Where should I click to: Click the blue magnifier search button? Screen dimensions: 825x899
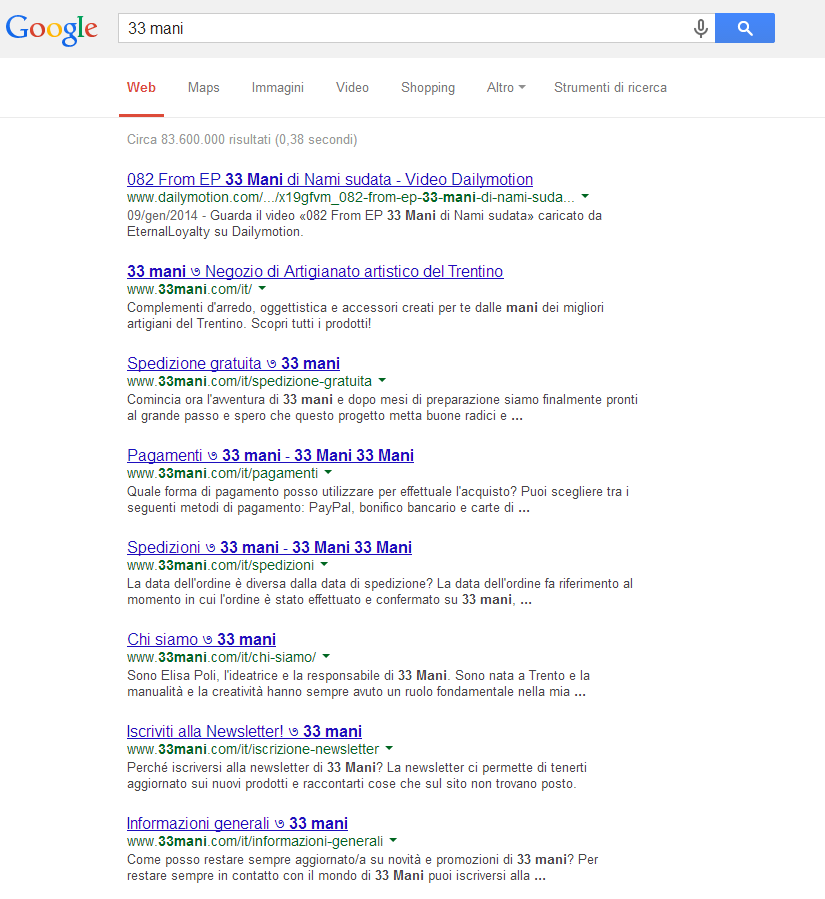(745, 28)
